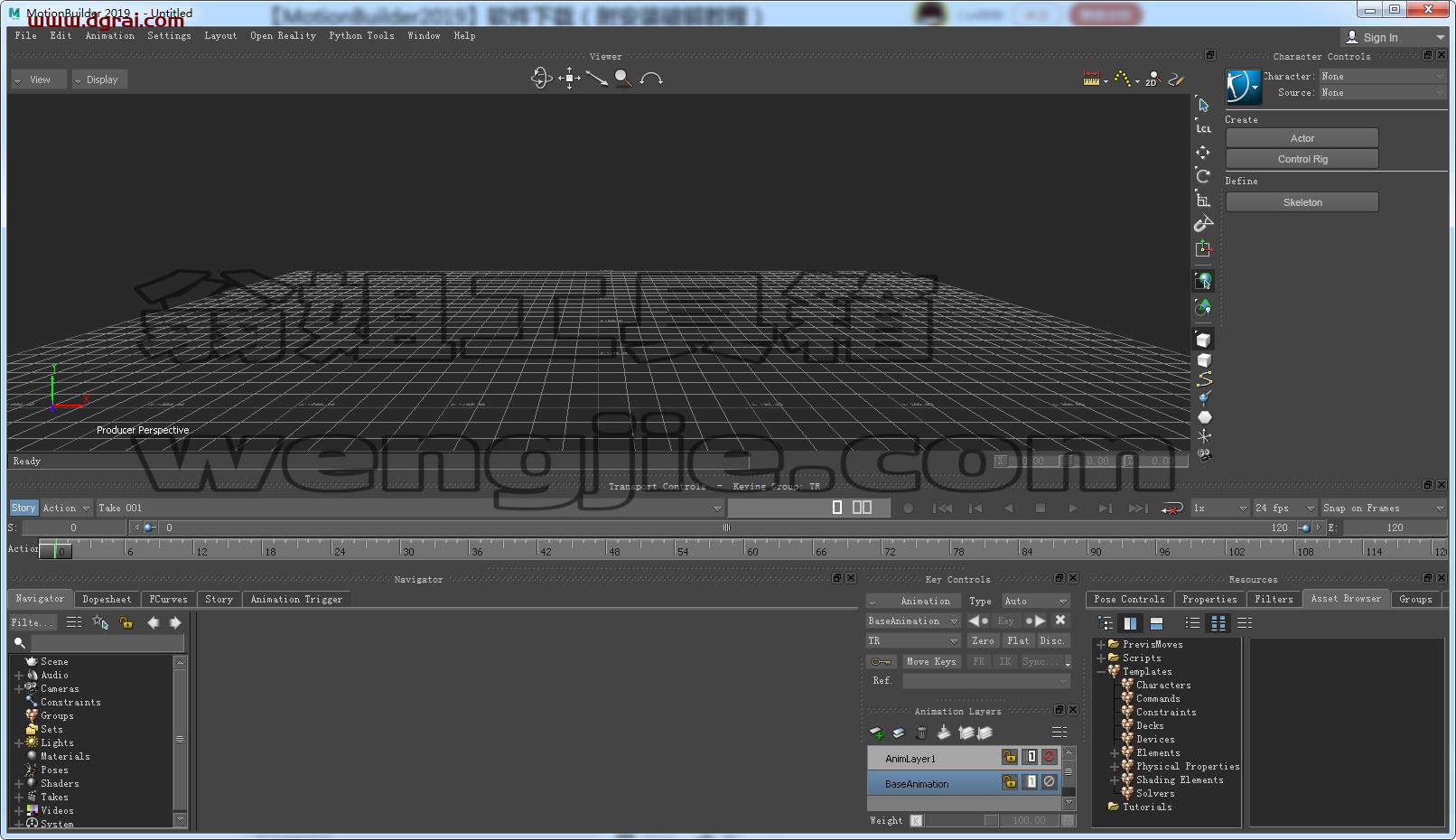Click the Navigator back arrow
1456x840 pixels.
pyautogui.click(x=153, y=622)
